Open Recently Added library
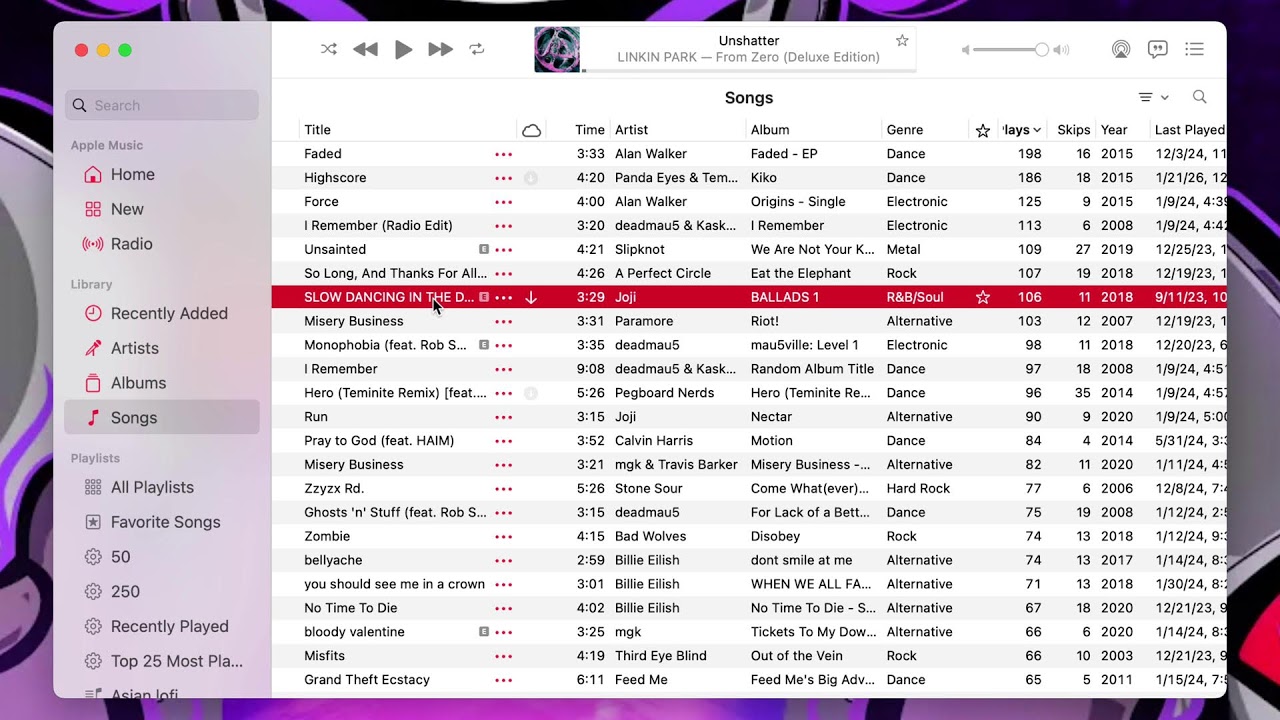 162,313
